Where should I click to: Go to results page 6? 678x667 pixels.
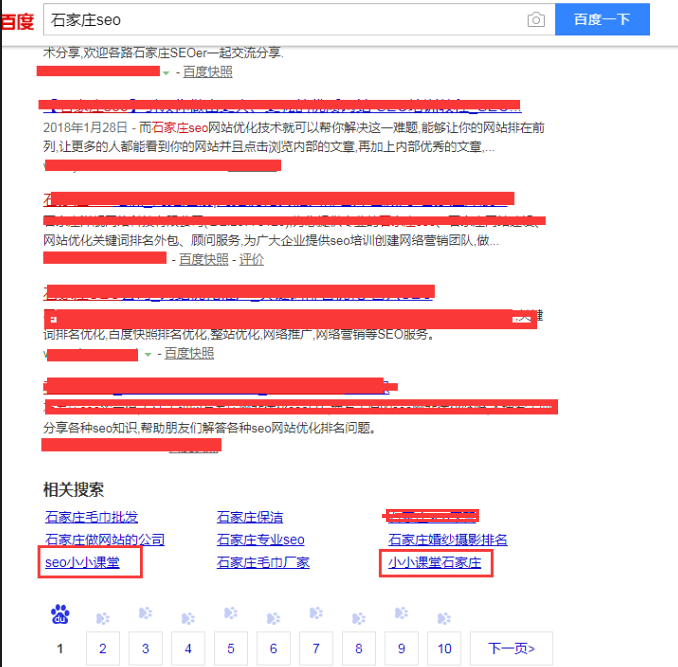pyautogui.click(x=273, y=648)
